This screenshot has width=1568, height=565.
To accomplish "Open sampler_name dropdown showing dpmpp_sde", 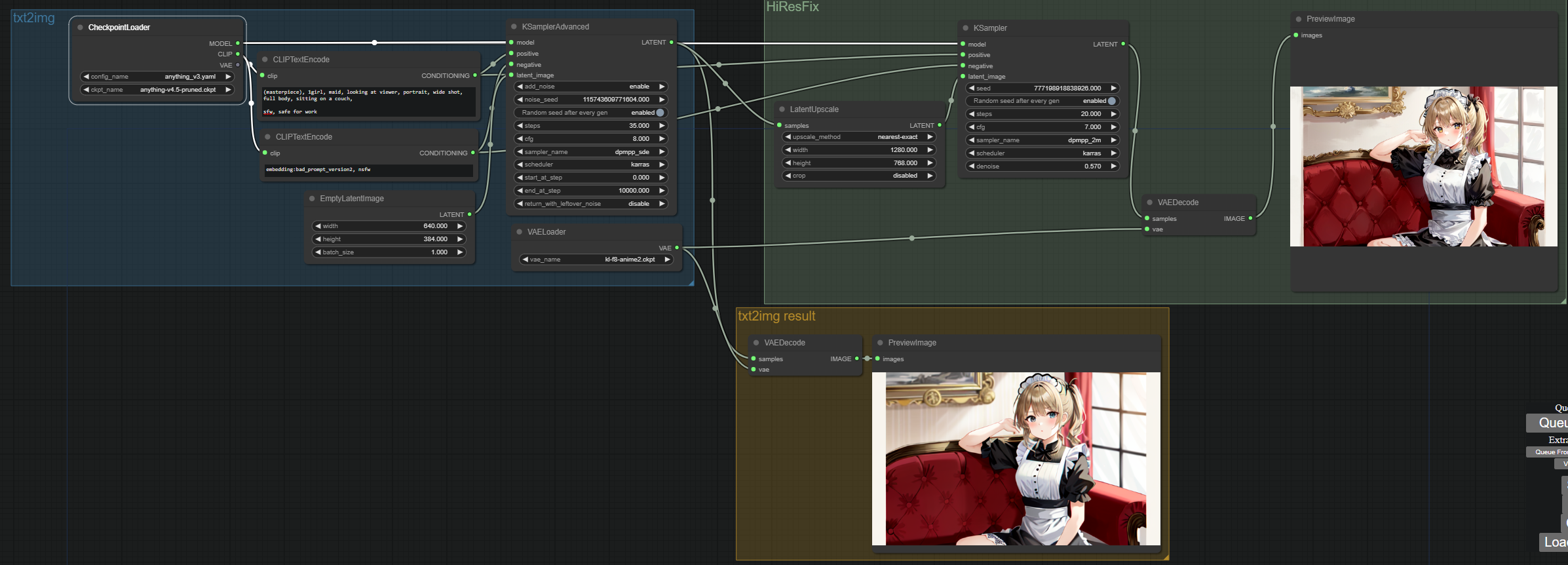I will tap(590, 152).
